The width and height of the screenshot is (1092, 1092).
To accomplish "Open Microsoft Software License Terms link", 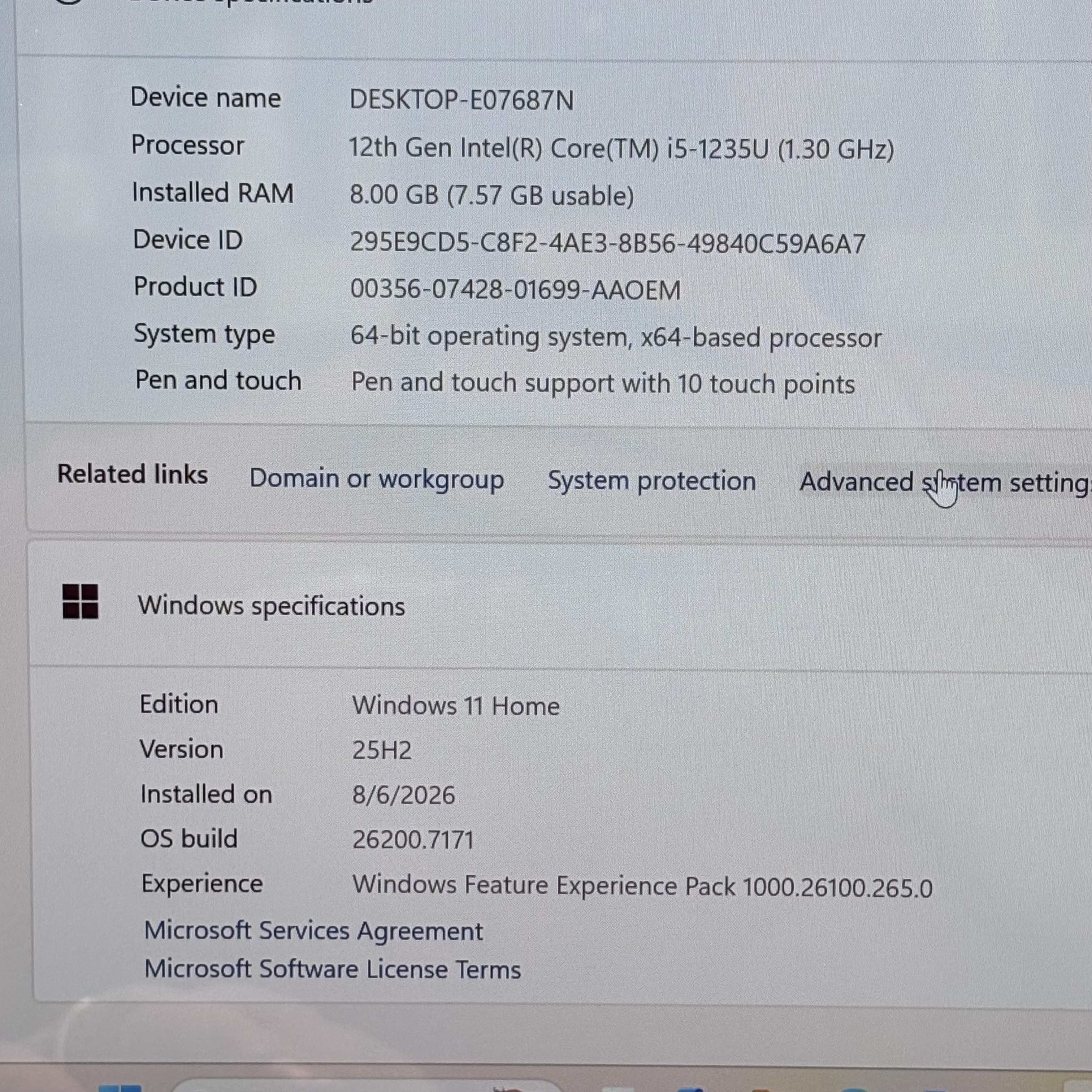I will tap(332, 969).
